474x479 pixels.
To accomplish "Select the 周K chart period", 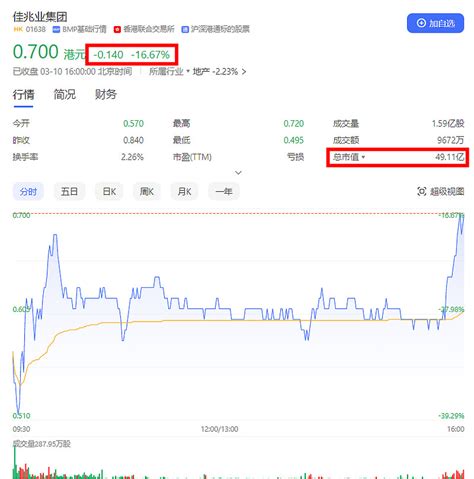I will click(x=147, y=192).
